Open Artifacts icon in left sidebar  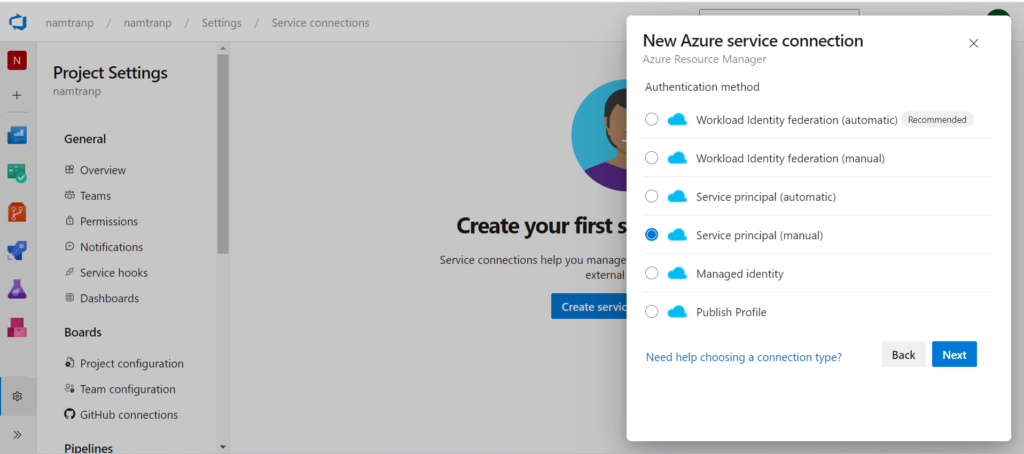[x=17, y=327]
